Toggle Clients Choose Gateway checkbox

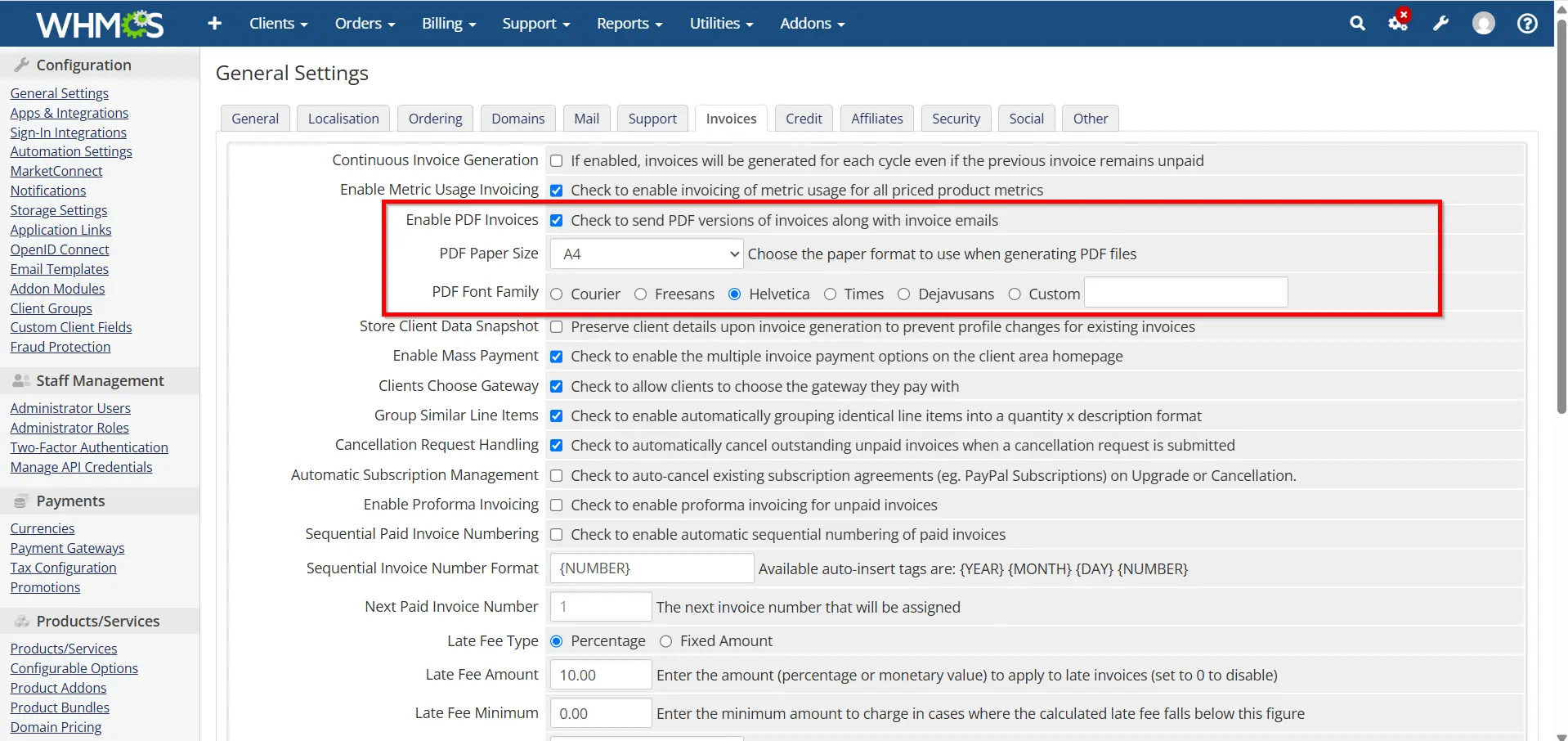557,387
